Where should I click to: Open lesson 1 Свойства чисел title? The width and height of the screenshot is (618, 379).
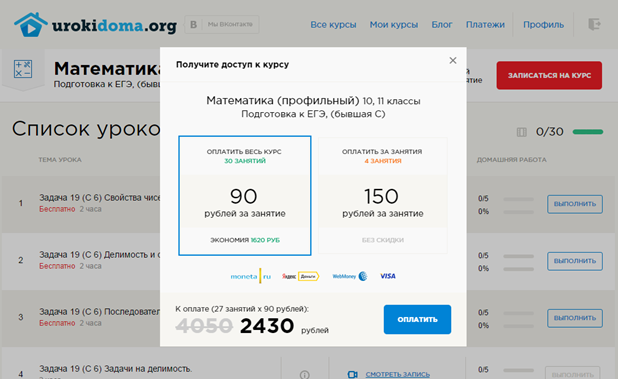[99, 198]
